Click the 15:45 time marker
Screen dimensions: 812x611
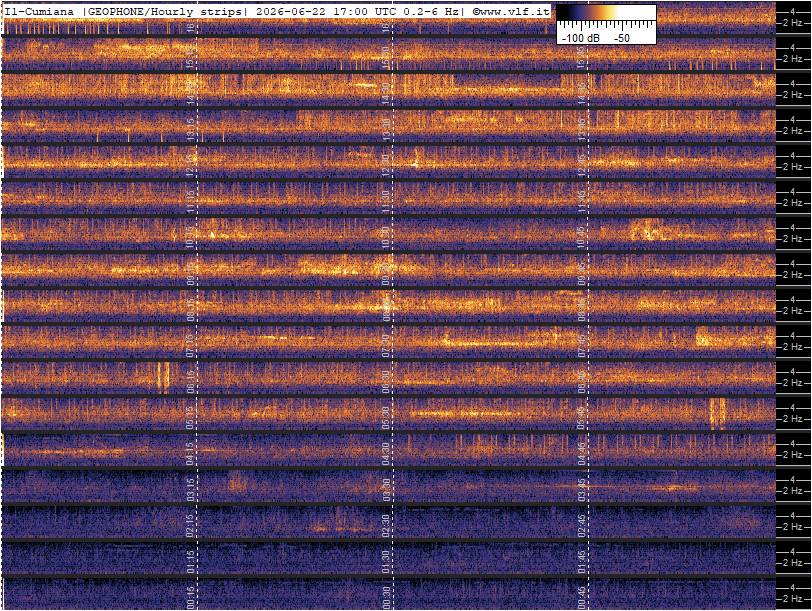(x=582, y=56)
